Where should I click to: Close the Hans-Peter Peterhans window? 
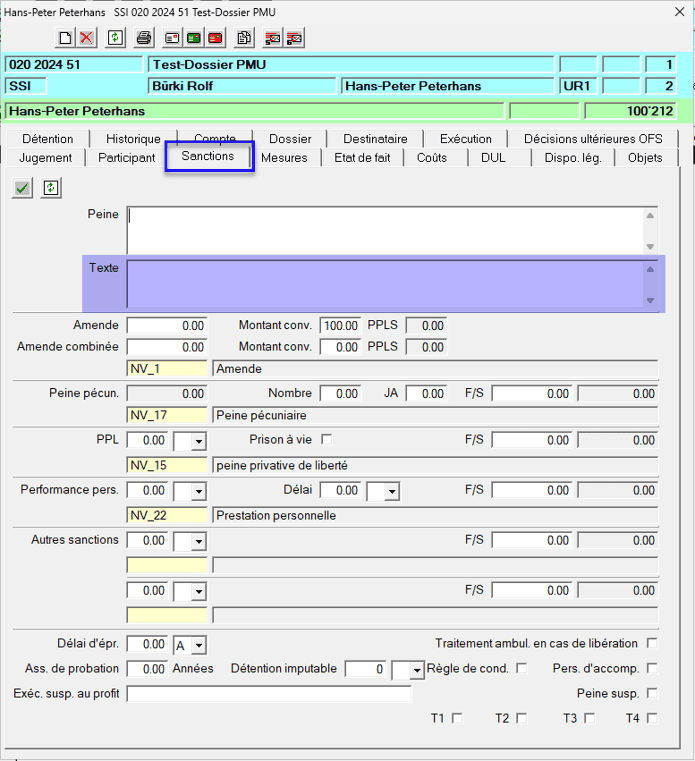click(x=679, y=12)
